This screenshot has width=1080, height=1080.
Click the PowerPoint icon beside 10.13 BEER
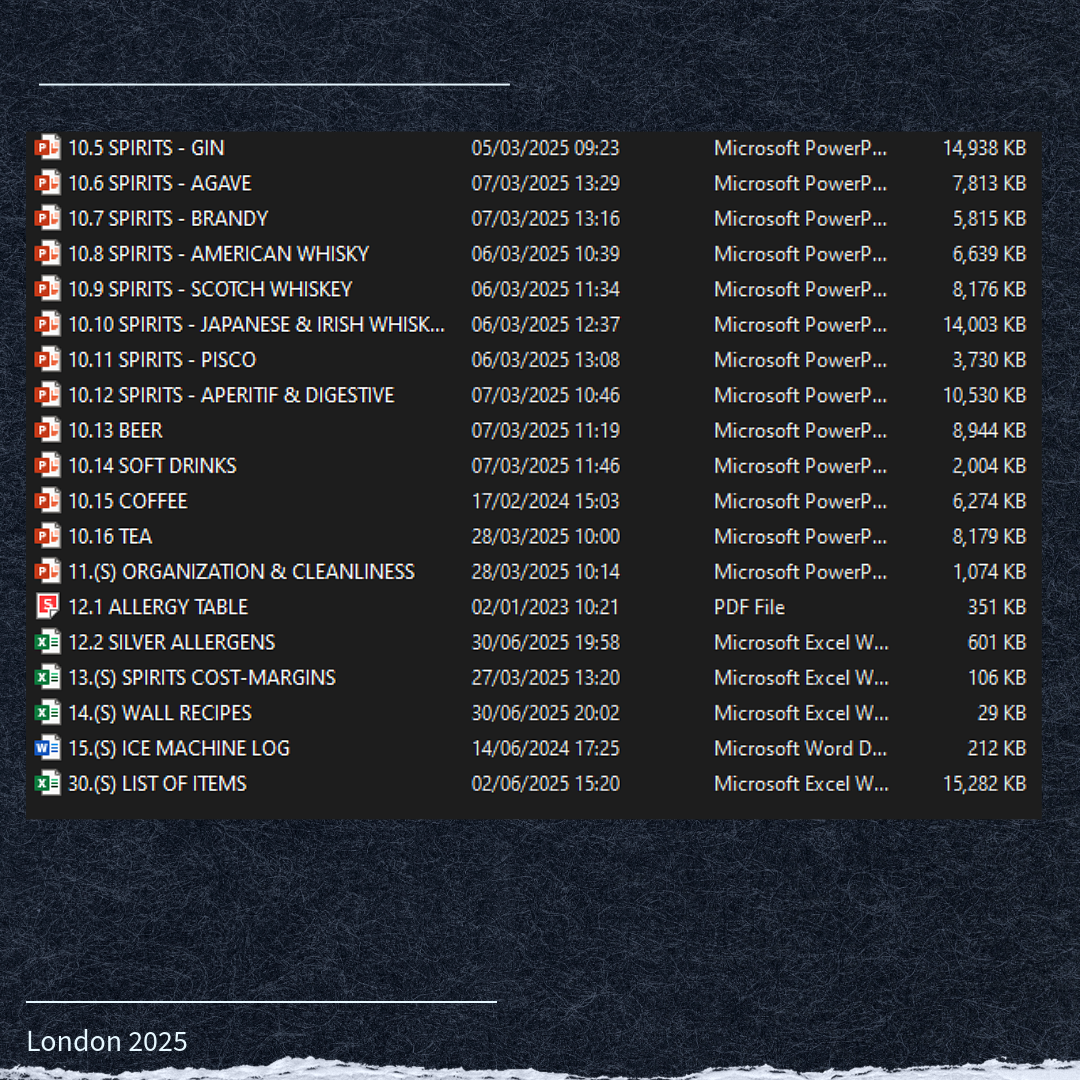[x=48, y=430]
